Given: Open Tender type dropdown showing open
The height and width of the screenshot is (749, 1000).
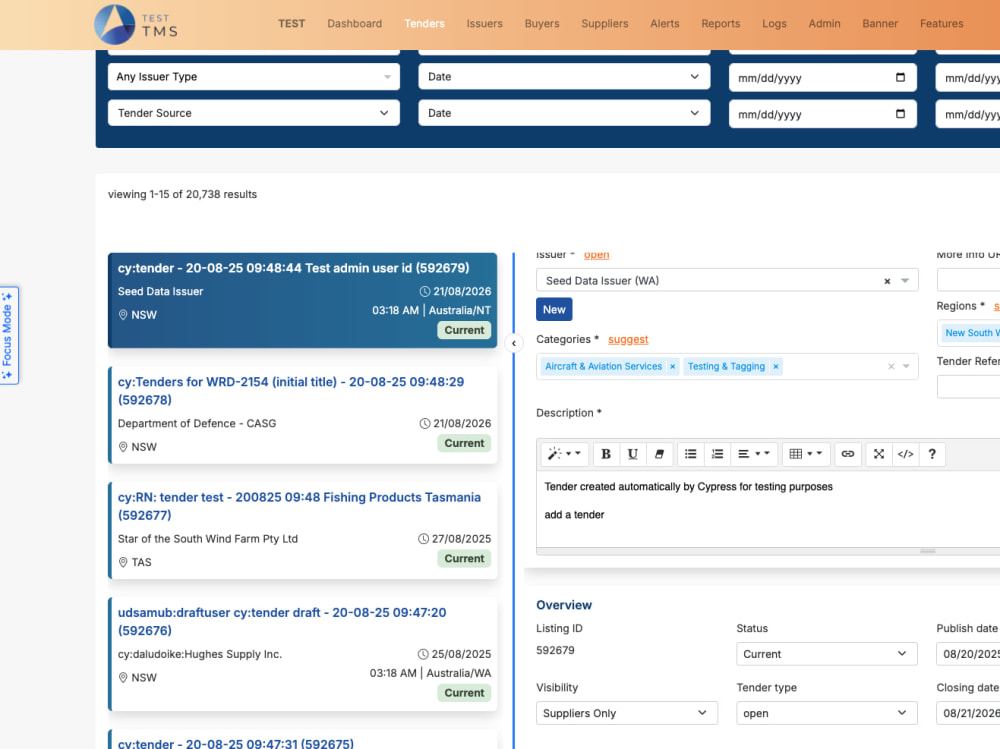Looking at the screenshot, I should point(827,713).
